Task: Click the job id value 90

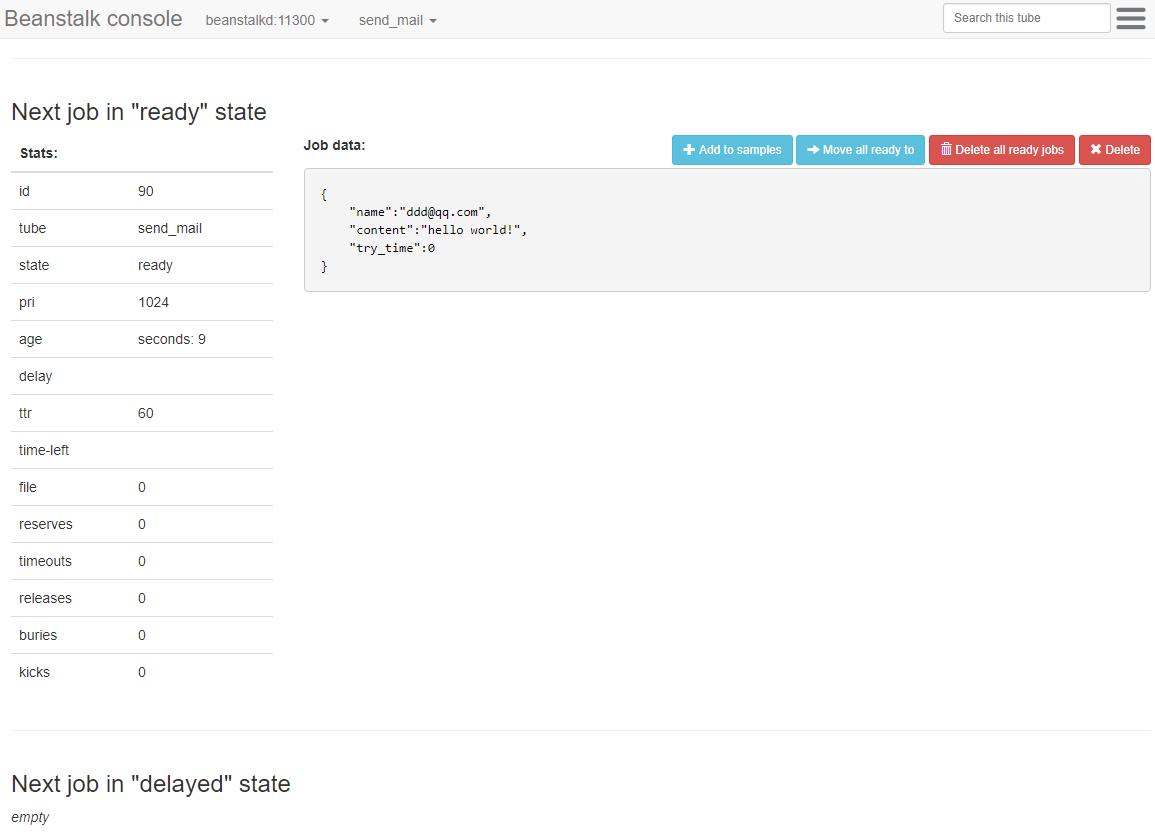Action: [x=146, y=191]
